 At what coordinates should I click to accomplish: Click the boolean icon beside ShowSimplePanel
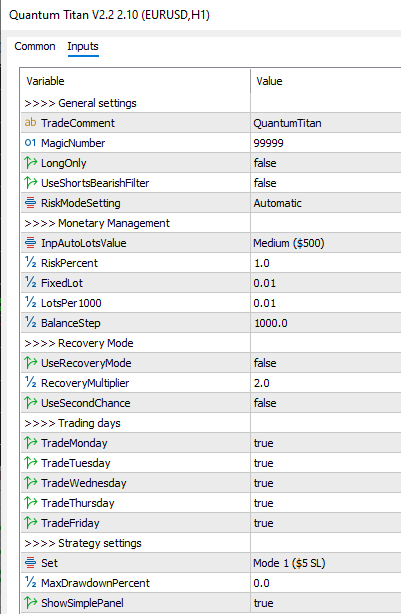tap(31, 602)
